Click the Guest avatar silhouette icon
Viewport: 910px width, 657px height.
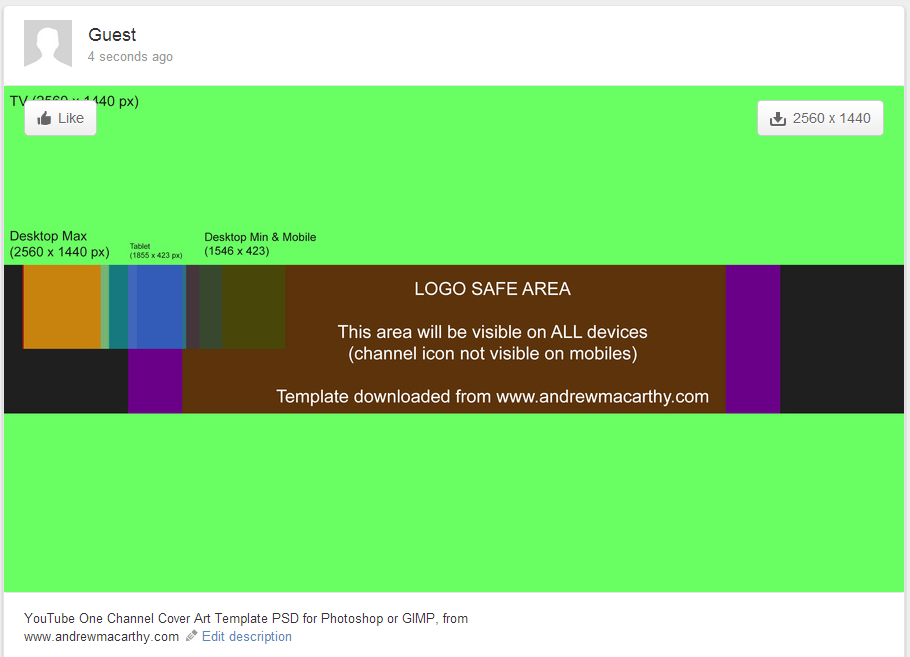click(x=47, y=44)
